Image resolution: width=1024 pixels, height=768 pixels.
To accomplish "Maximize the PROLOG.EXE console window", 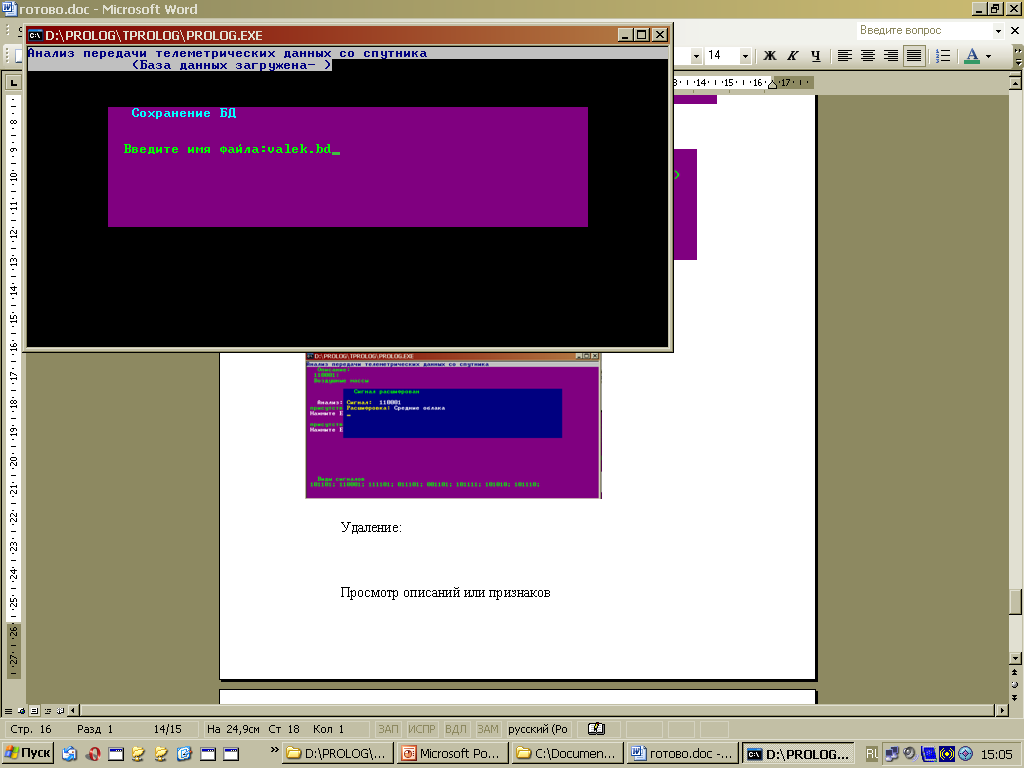I will [x=642, y=35].
